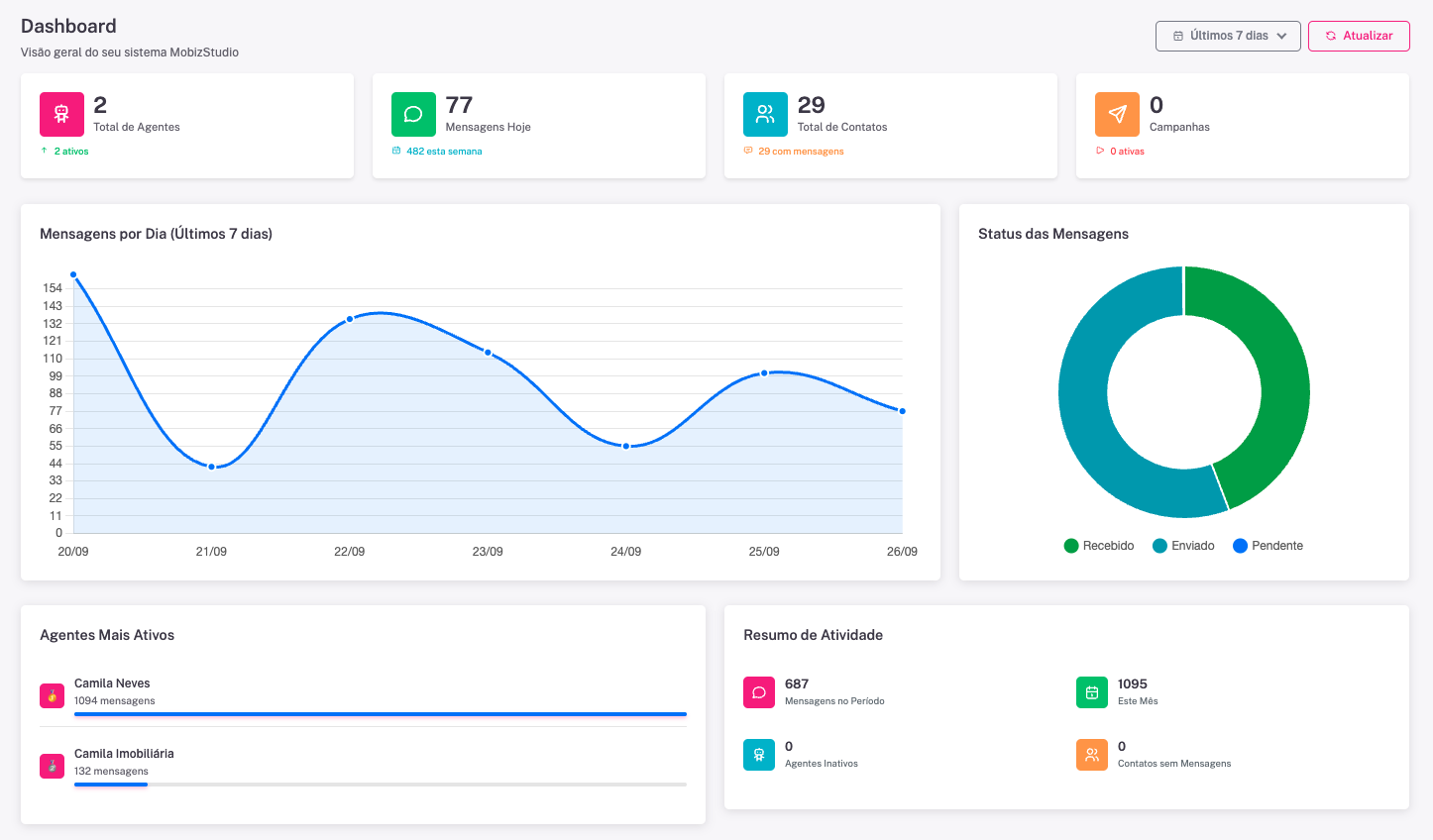Screen dimensions: 1433x840
Task: Click the Total de Agentes robot icon
Action: click(x=61, y=114)
